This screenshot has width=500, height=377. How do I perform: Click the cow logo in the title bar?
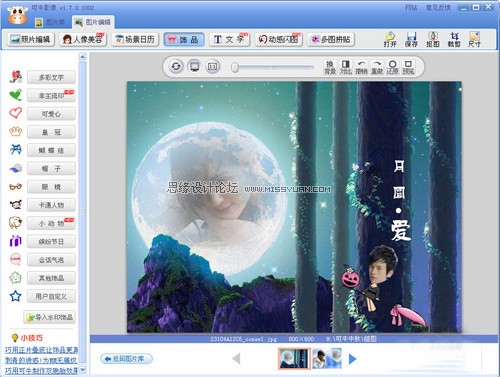[x=18, y=15]
